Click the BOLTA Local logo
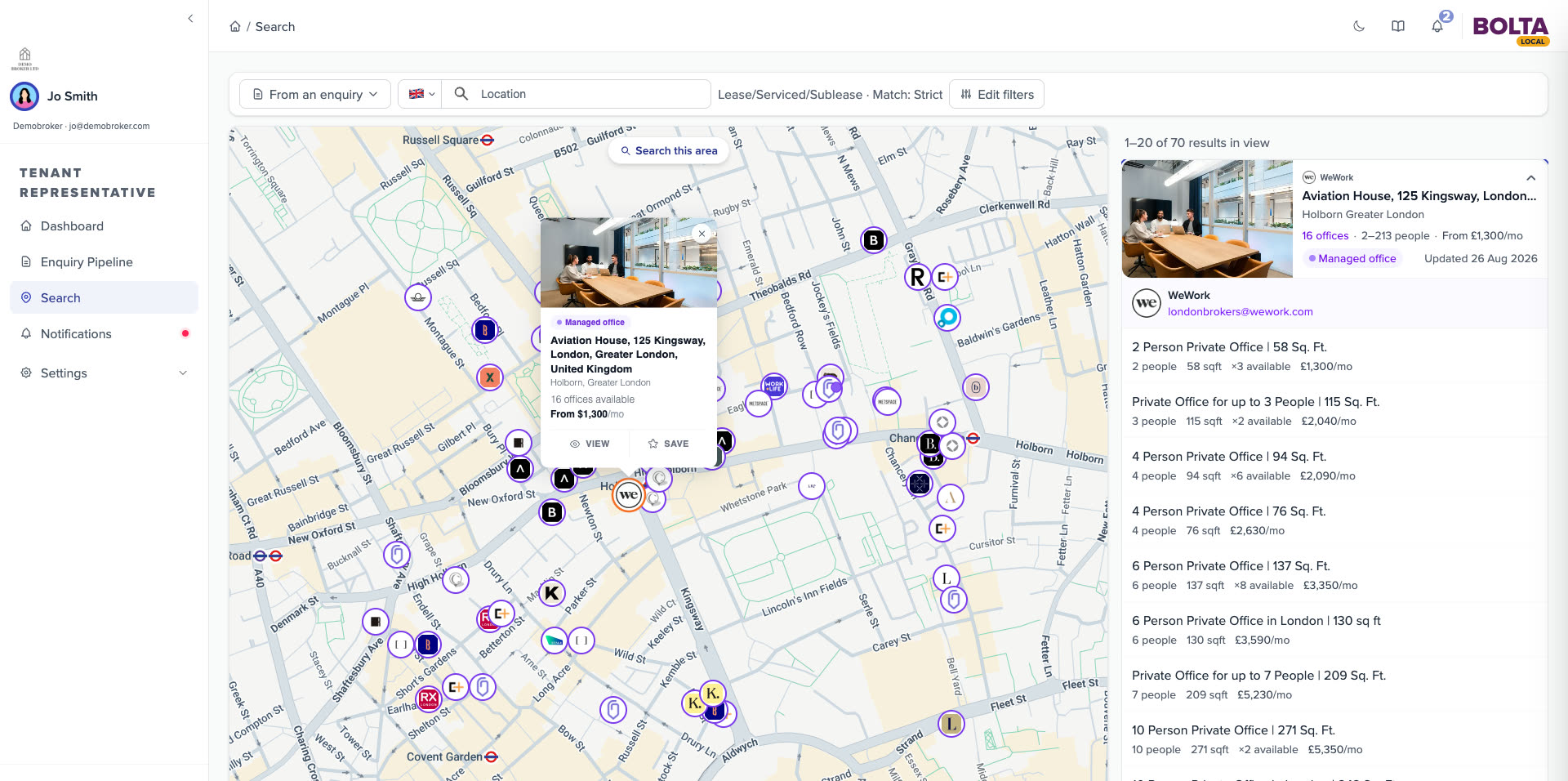1568x781 pixels. point(1511,30)
